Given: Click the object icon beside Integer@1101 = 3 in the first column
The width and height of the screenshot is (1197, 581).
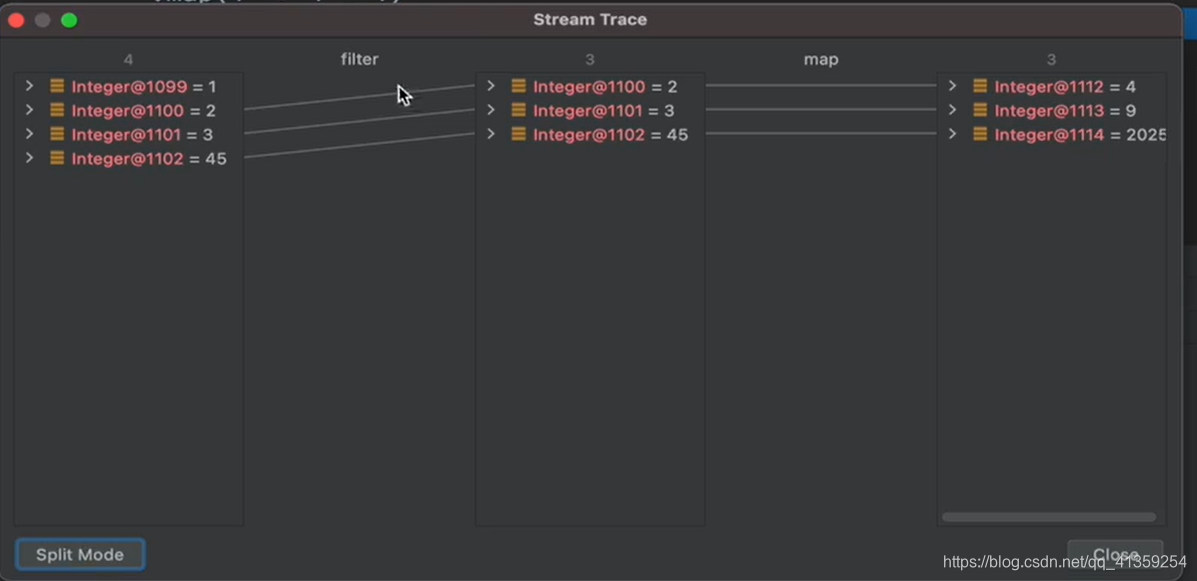Looking at the screenshot, I should tap(56, 134).
